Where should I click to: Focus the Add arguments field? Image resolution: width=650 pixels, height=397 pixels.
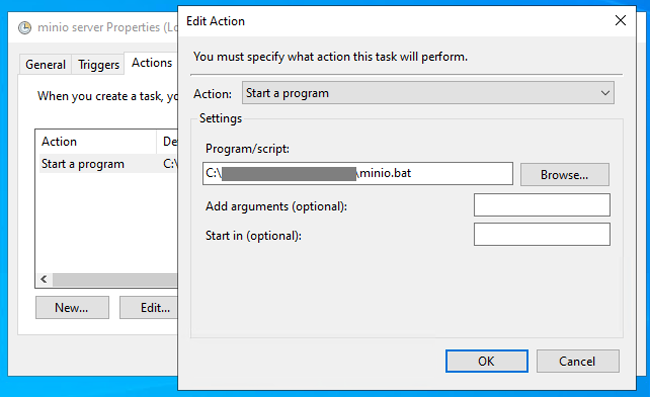(x=542, y=205)
